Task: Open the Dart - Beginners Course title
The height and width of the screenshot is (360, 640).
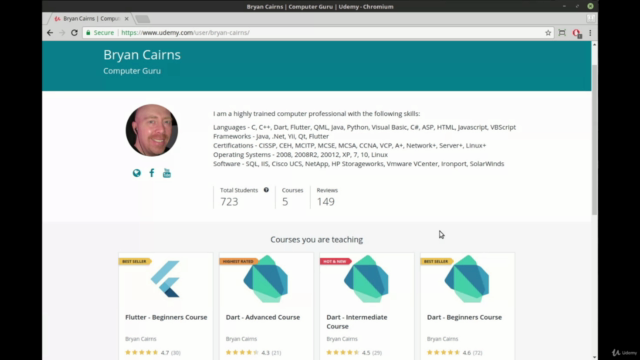Action: coord(464,317)
